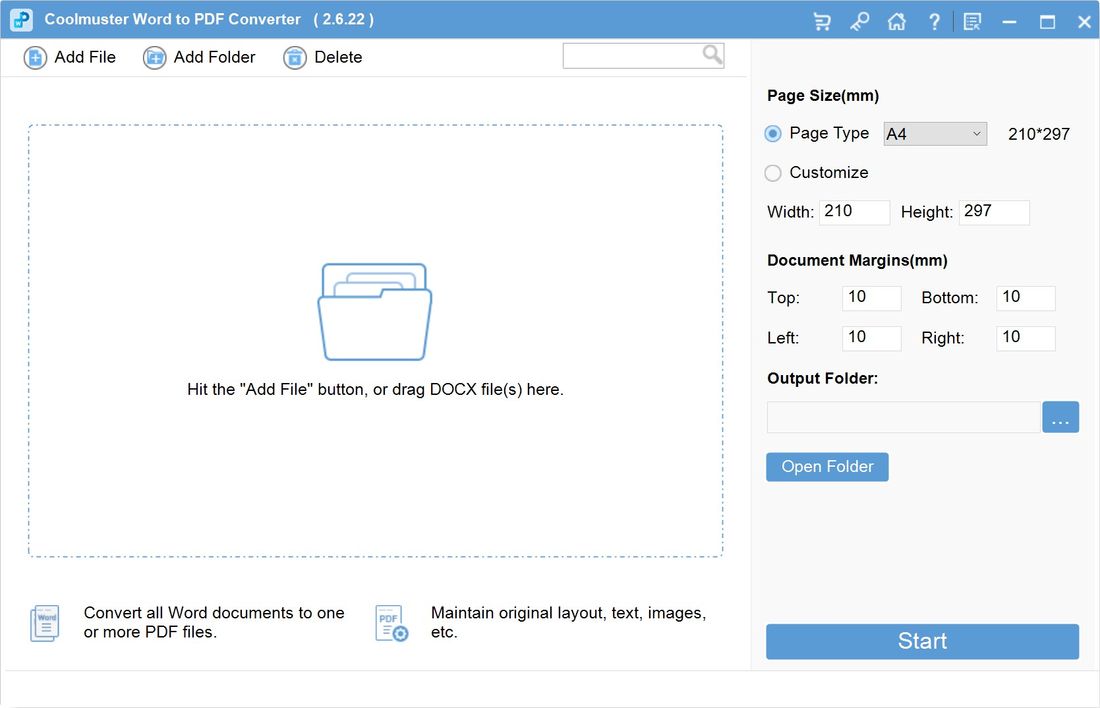Image resolution: width=1100 pixels, height=708 pixels.
Task: Click the Output Folder path field
Action: point(900,417)
